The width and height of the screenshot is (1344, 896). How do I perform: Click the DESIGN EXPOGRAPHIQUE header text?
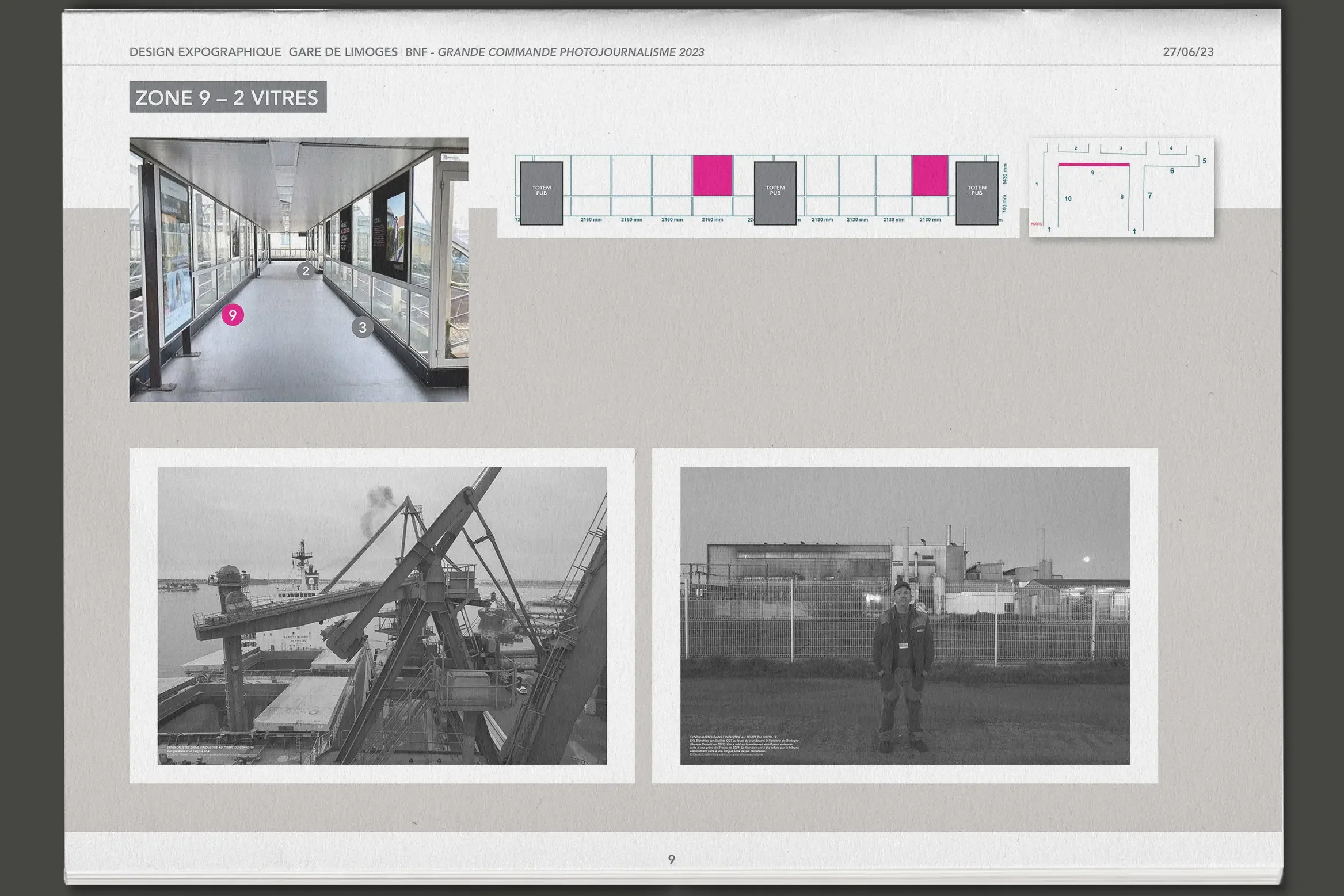click(x=205, y=52)
